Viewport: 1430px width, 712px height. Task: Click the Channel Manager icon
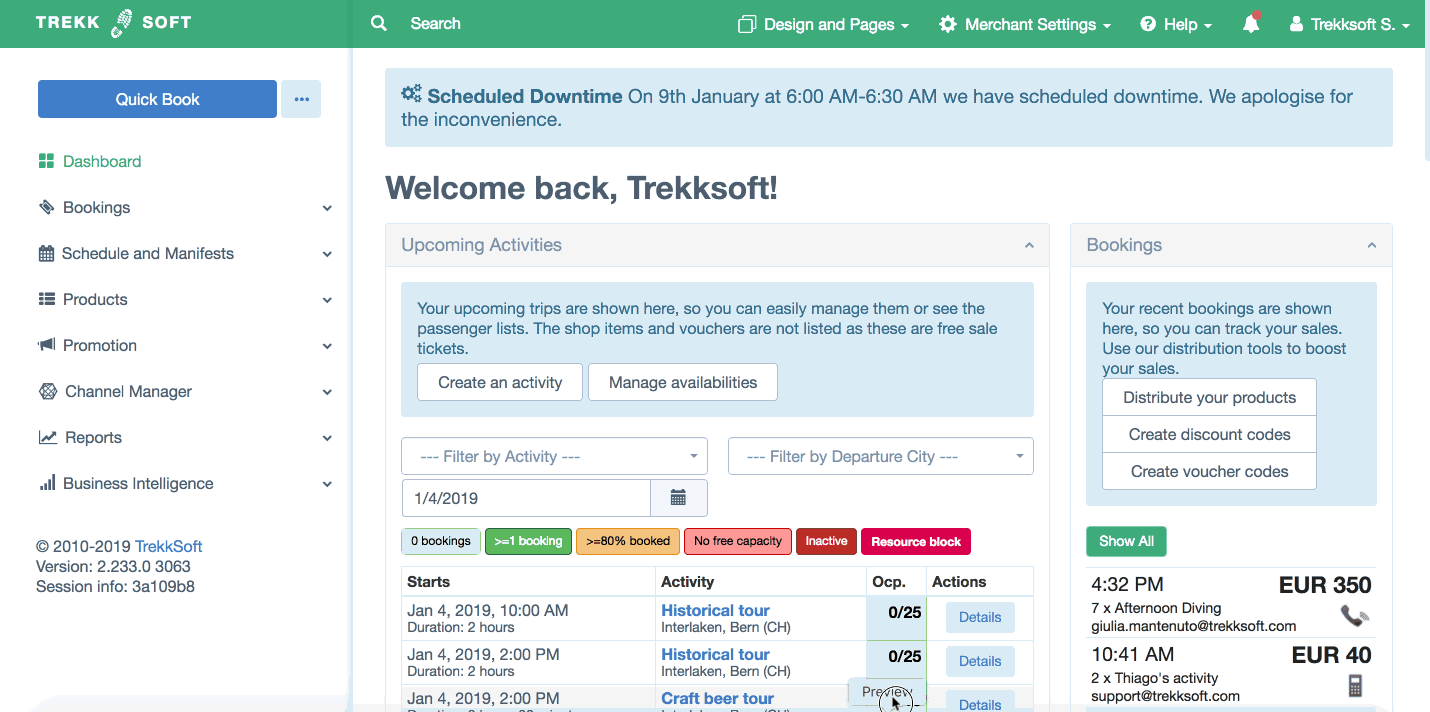pos(47,391)
